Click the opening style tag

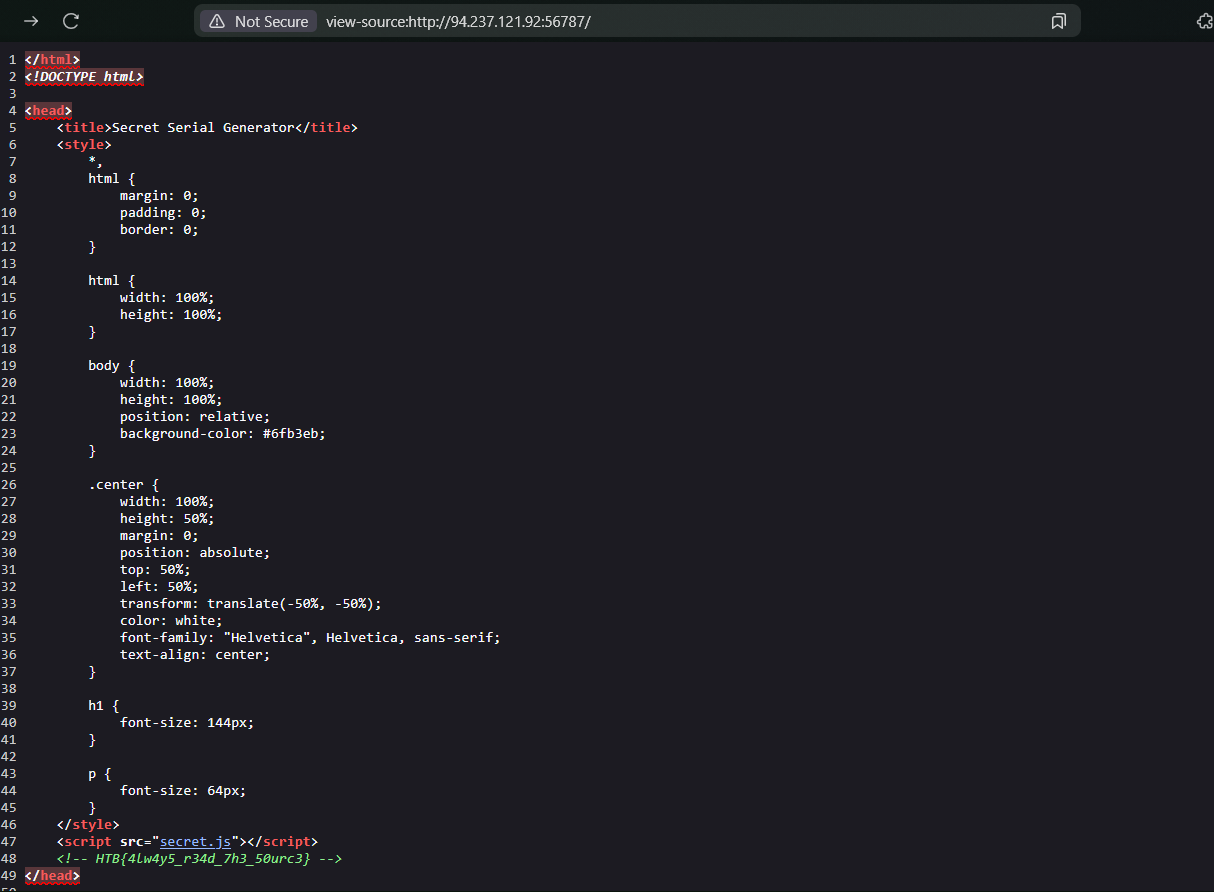coord(84,144)
